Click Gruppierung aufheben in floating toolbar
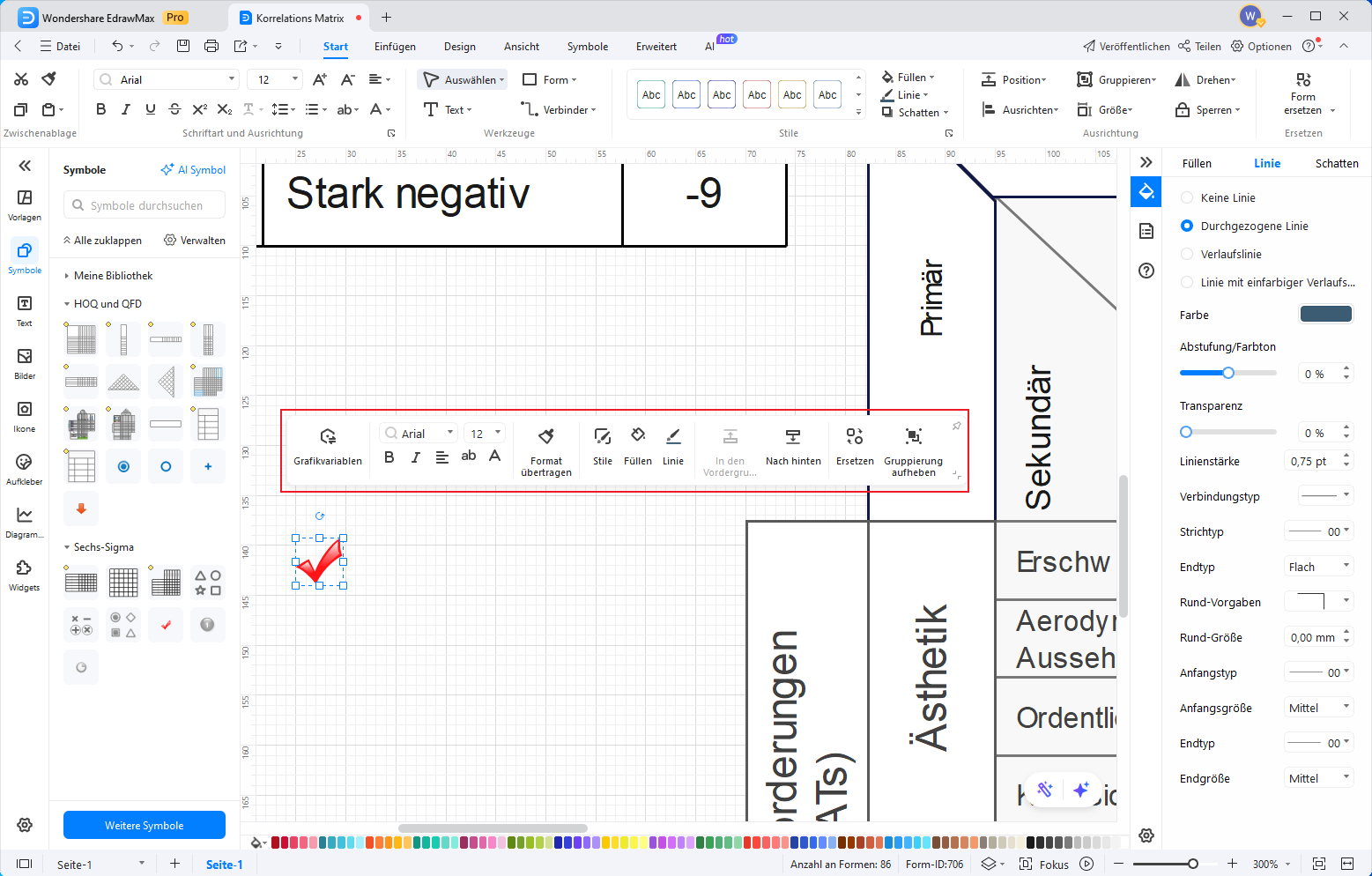 point(914,452)
